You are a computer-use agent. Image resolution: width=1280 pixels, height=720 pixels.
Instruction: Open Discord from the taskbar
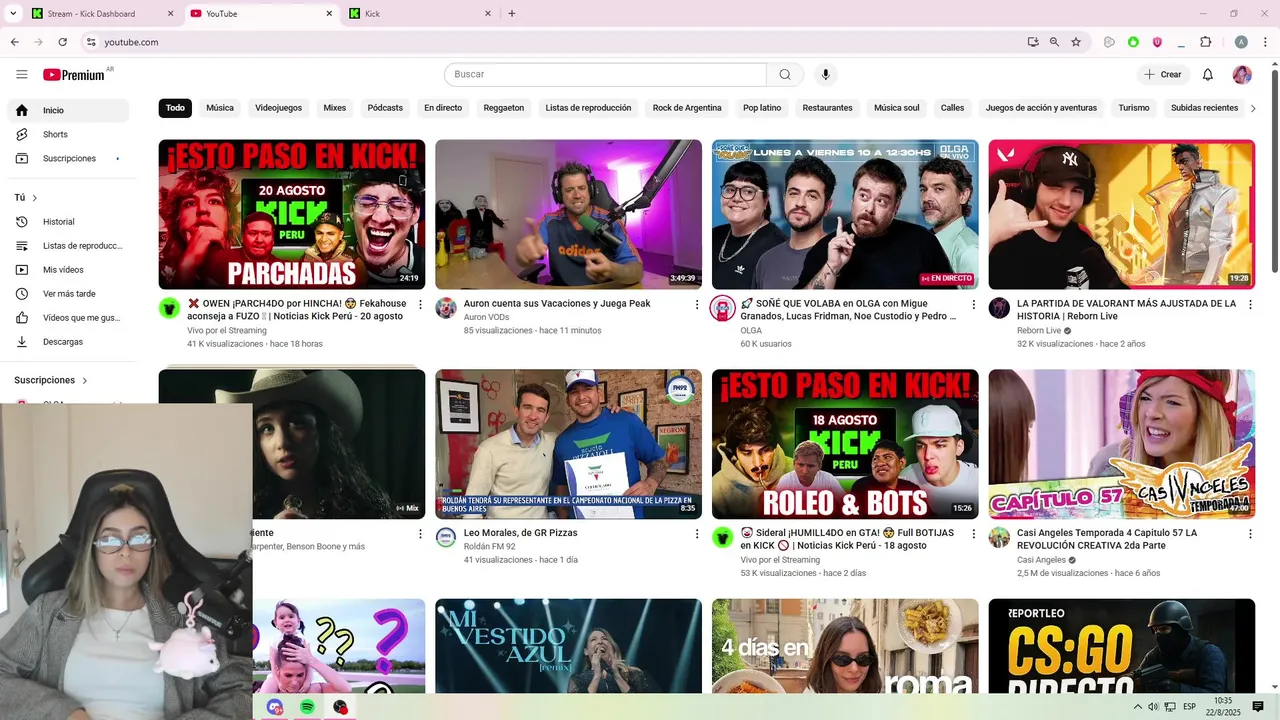click(x=275, y=707)
